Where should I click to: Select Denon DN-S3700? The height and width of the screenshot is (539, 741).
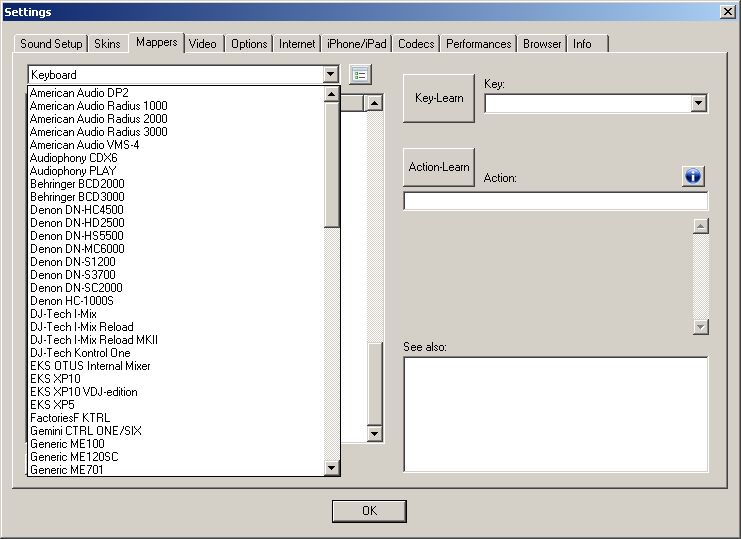coord(176,275)
